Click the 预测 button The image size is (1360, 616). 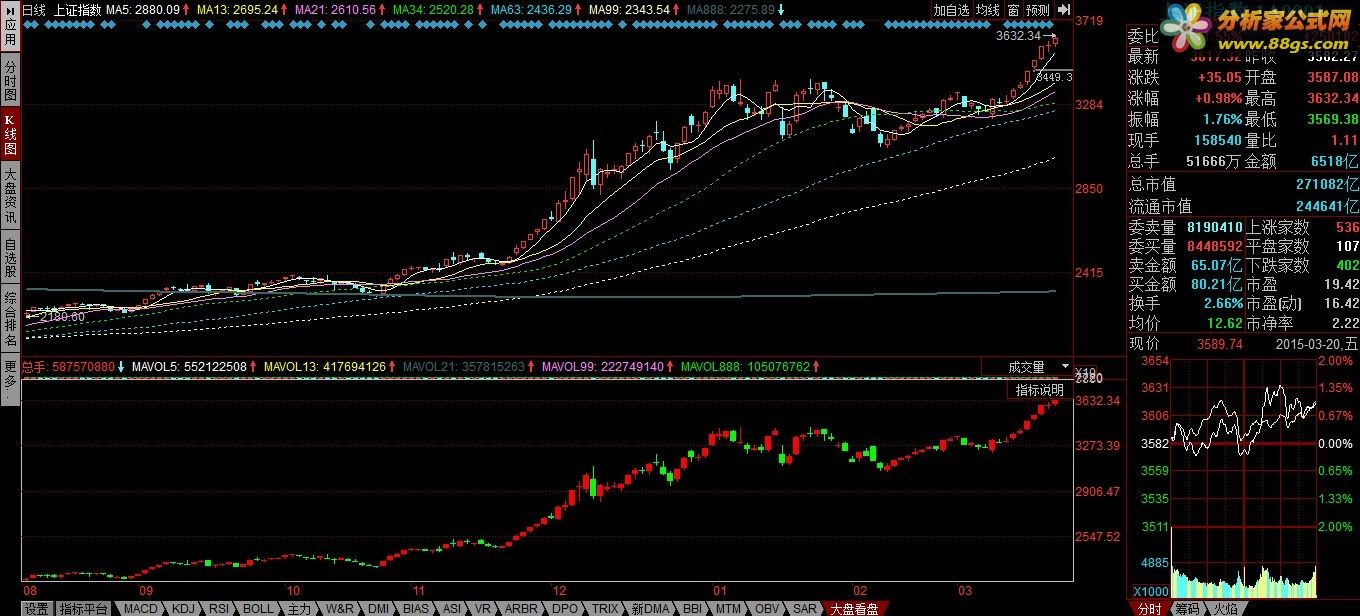[x=1038, y=9]
